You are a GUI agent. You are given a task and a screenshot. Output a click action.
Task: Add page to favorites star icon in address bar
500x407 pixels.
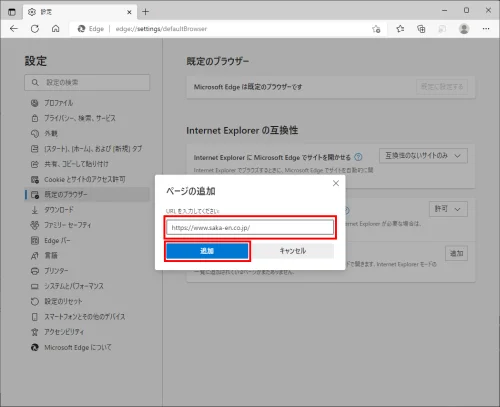(376, 29)
